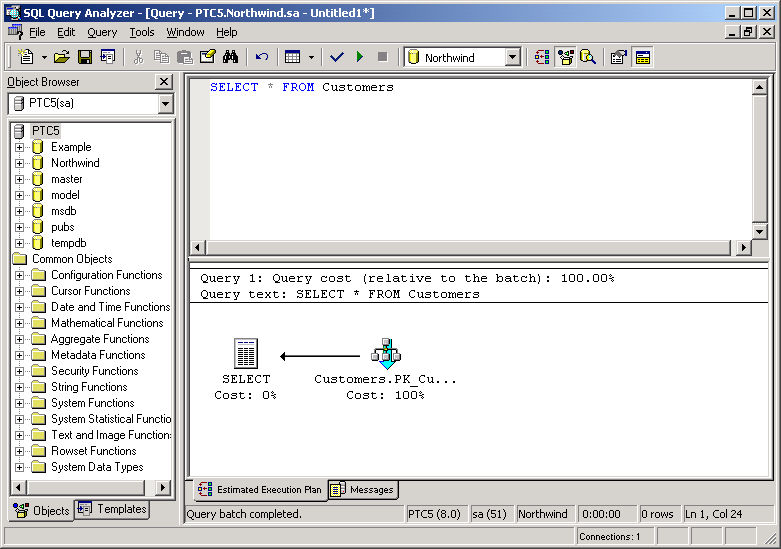Image resolution: width=781 pixels, height=549 pixels.
Task: Click the query editor's horizontal scrollbar right arrow
Action: coord(743,247)
